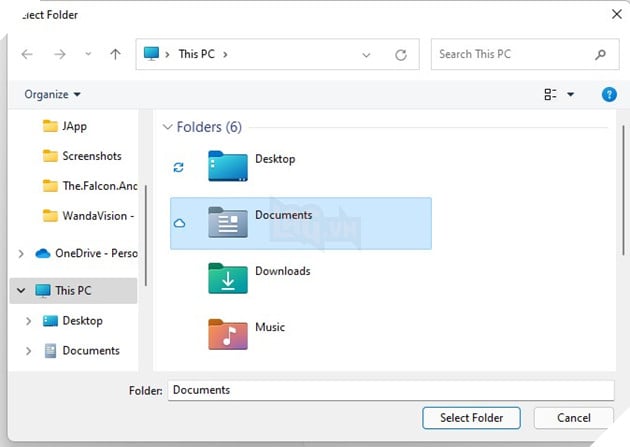
Task: Click the JApp yellow folder icon
Action: pyautogui.click(x=50, y=126)
